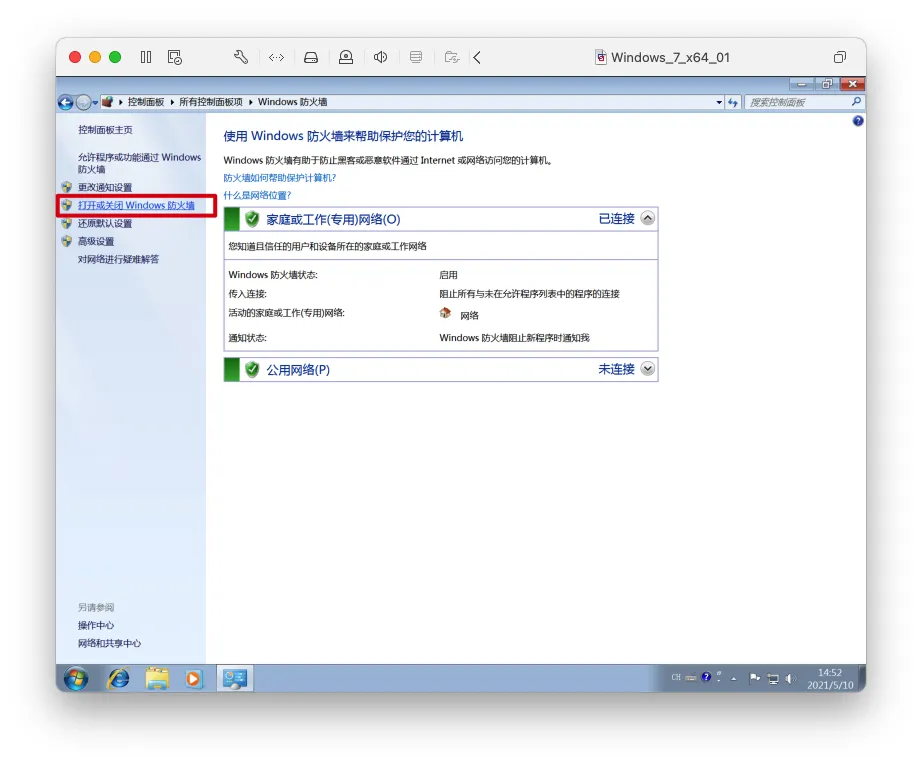
Task: Collapse 家庭或工作(专用)网络 section chevron
Action: 647,219
